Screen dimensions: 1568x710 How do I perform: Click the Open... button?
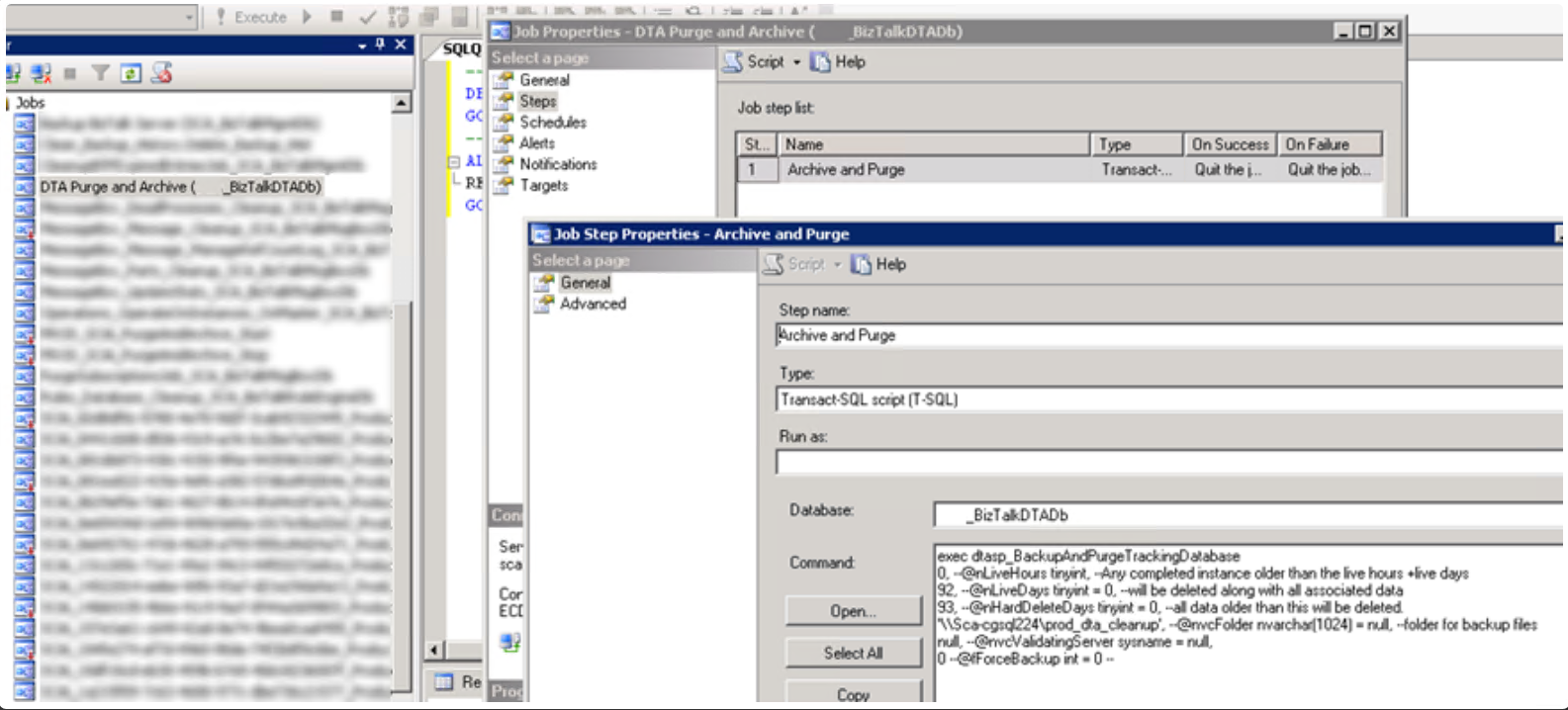click(x=853, y=611)
